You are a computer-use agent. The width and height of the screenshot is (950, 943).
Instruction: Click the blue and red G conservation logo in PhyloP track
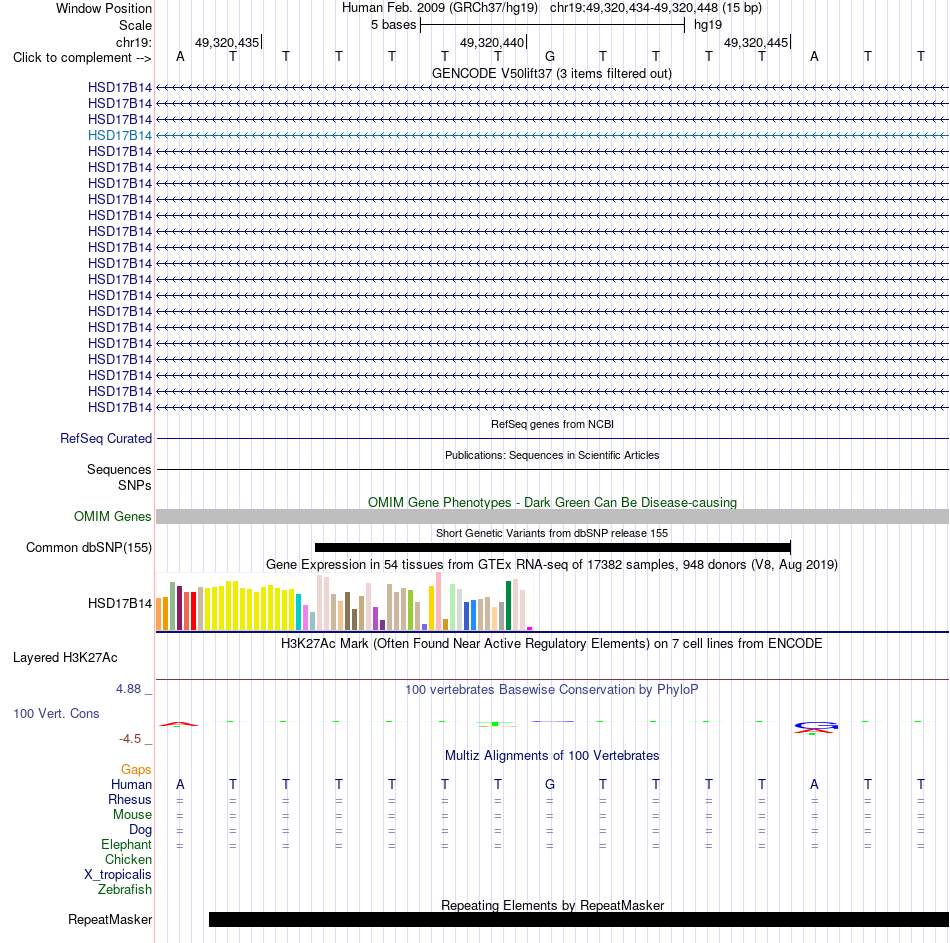(x=815, y=727)
